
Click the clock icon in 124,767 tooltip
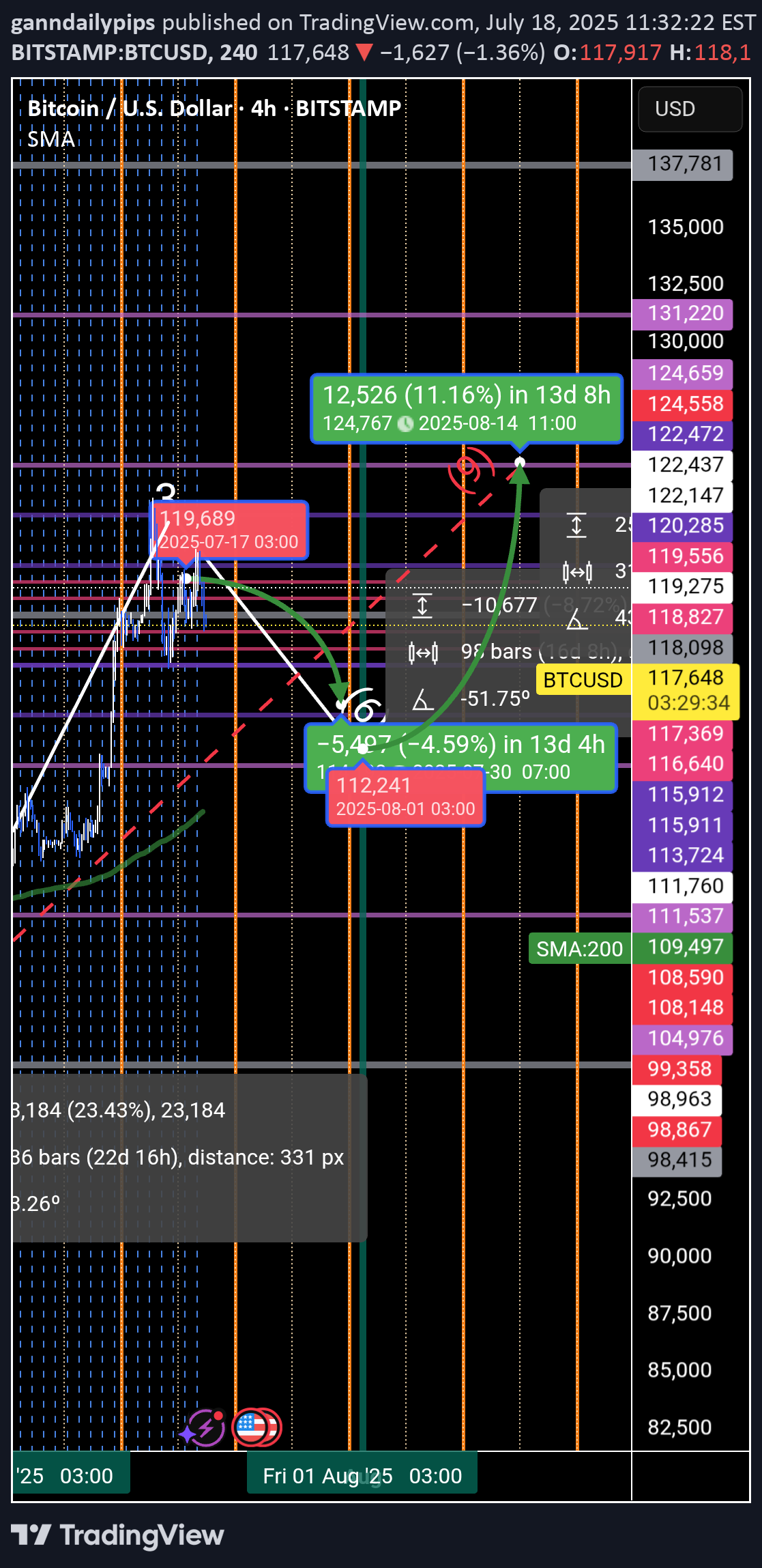tap(405, 424)
